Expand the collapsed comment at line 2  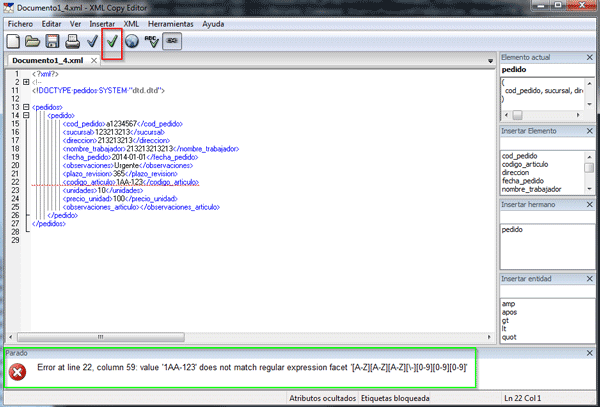point(25,82)
